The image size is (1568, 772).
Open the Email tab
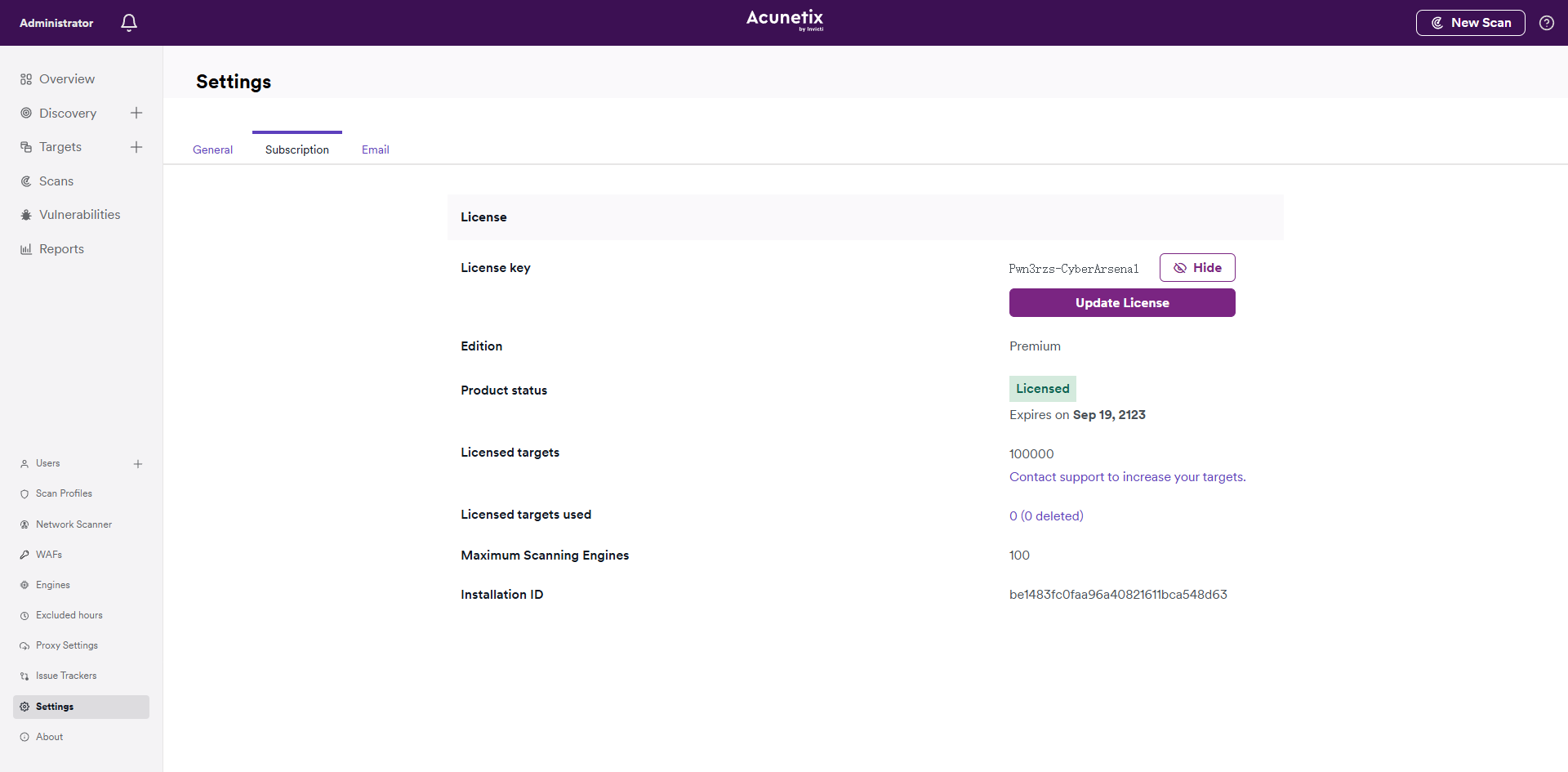(x=376, y=149)
